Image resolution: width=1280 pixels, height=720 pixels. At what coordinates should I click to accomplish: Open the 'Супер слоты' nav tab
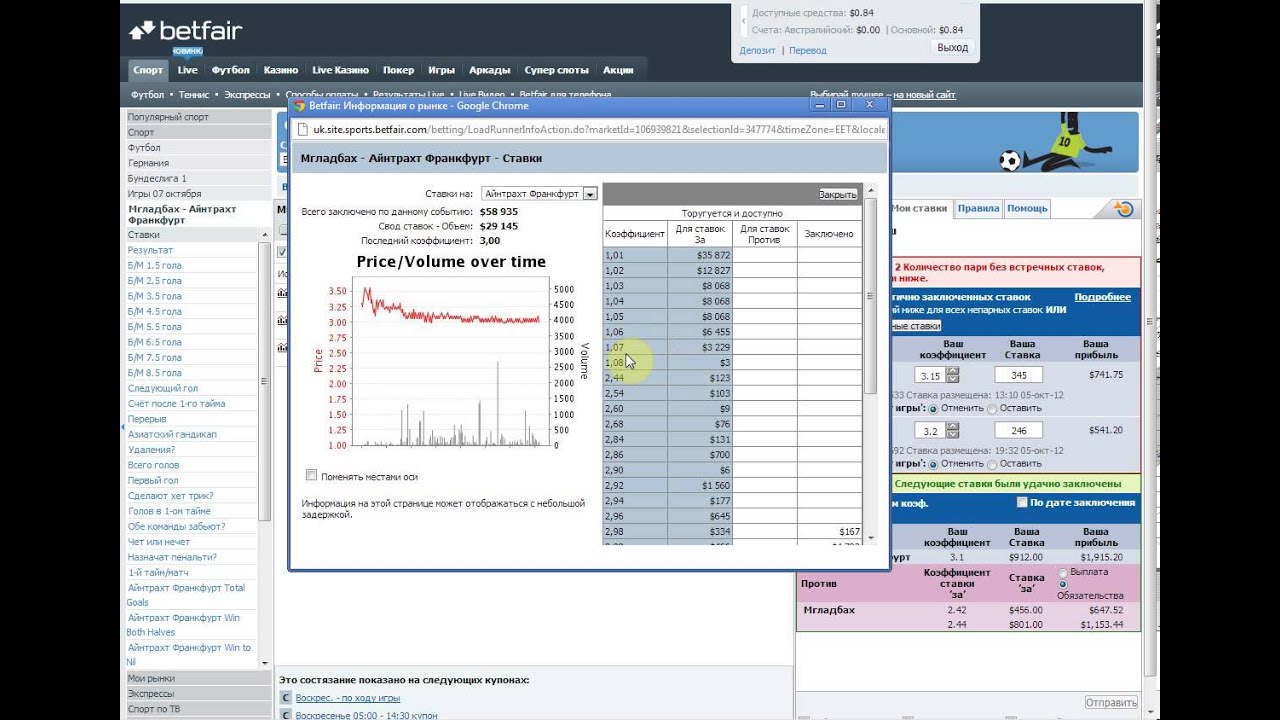tap(557, 70)
